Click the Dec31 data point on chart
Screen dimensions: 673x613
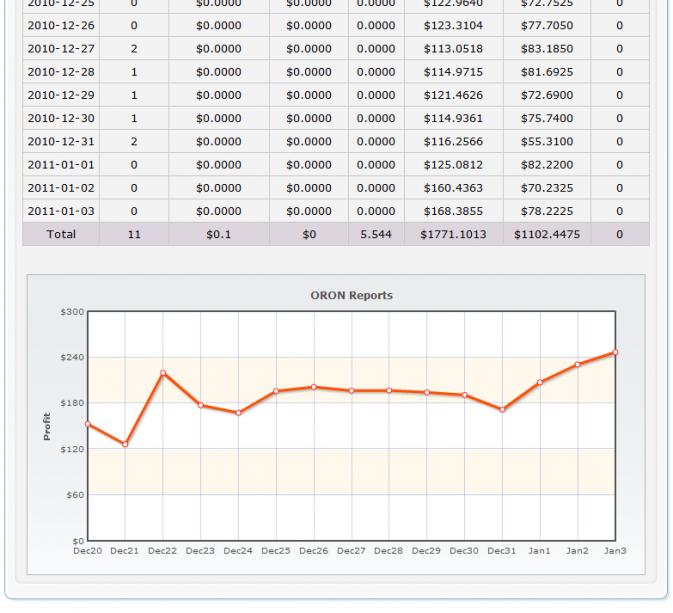[x=502, y=410]
